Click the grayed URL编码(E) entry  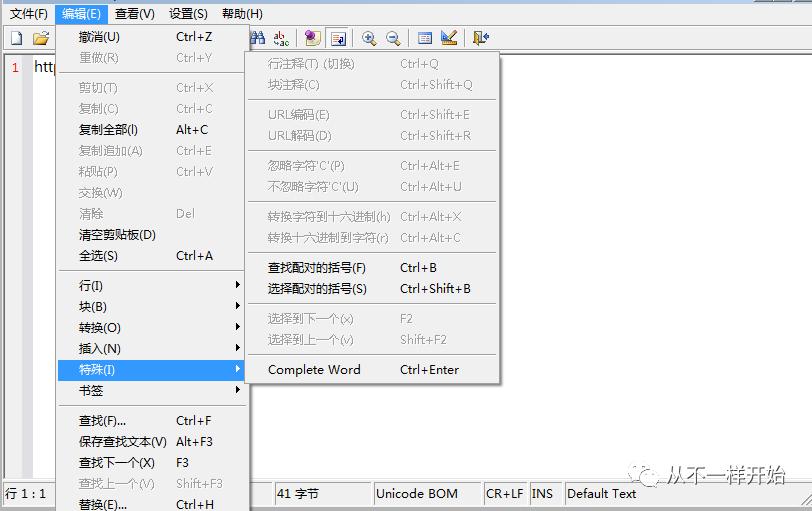(372, 114)
